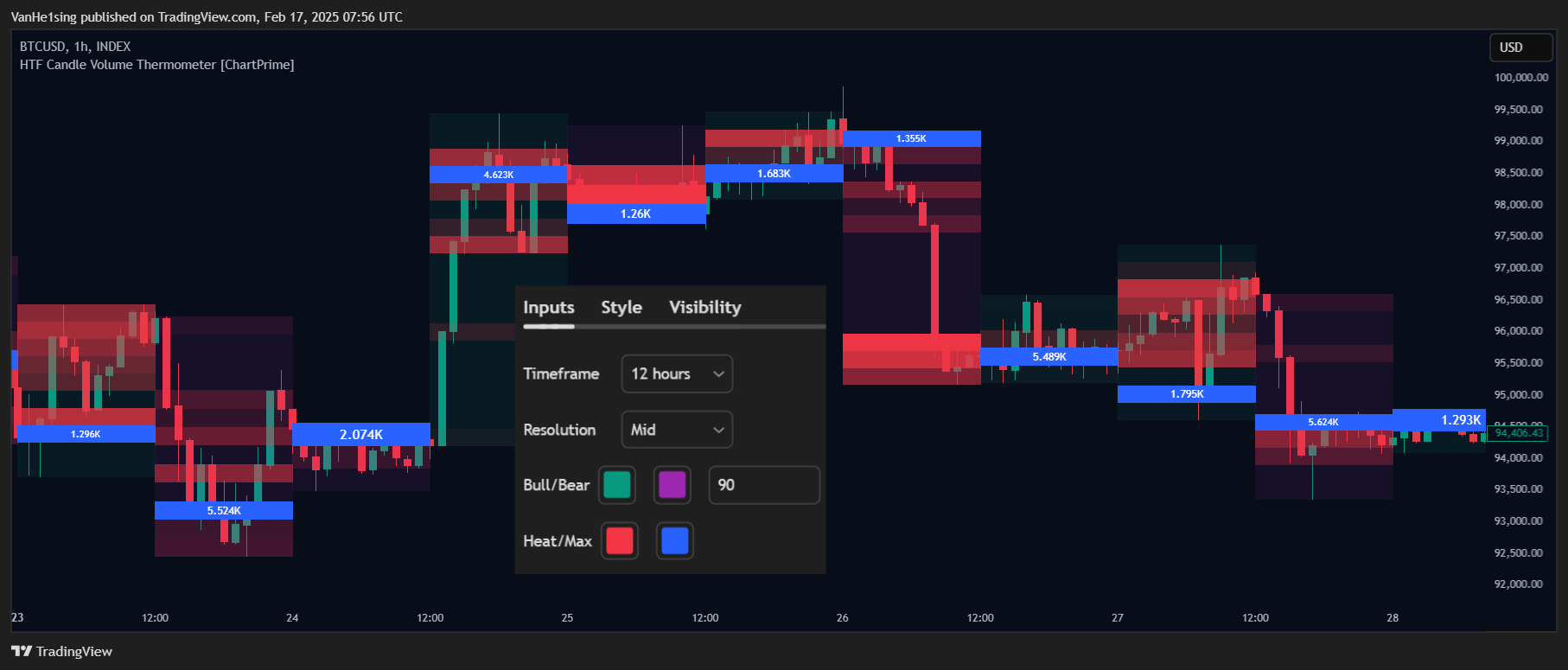1568x670 pixels.
Task: Click the Heat/Max setting label
Action: 558,541
